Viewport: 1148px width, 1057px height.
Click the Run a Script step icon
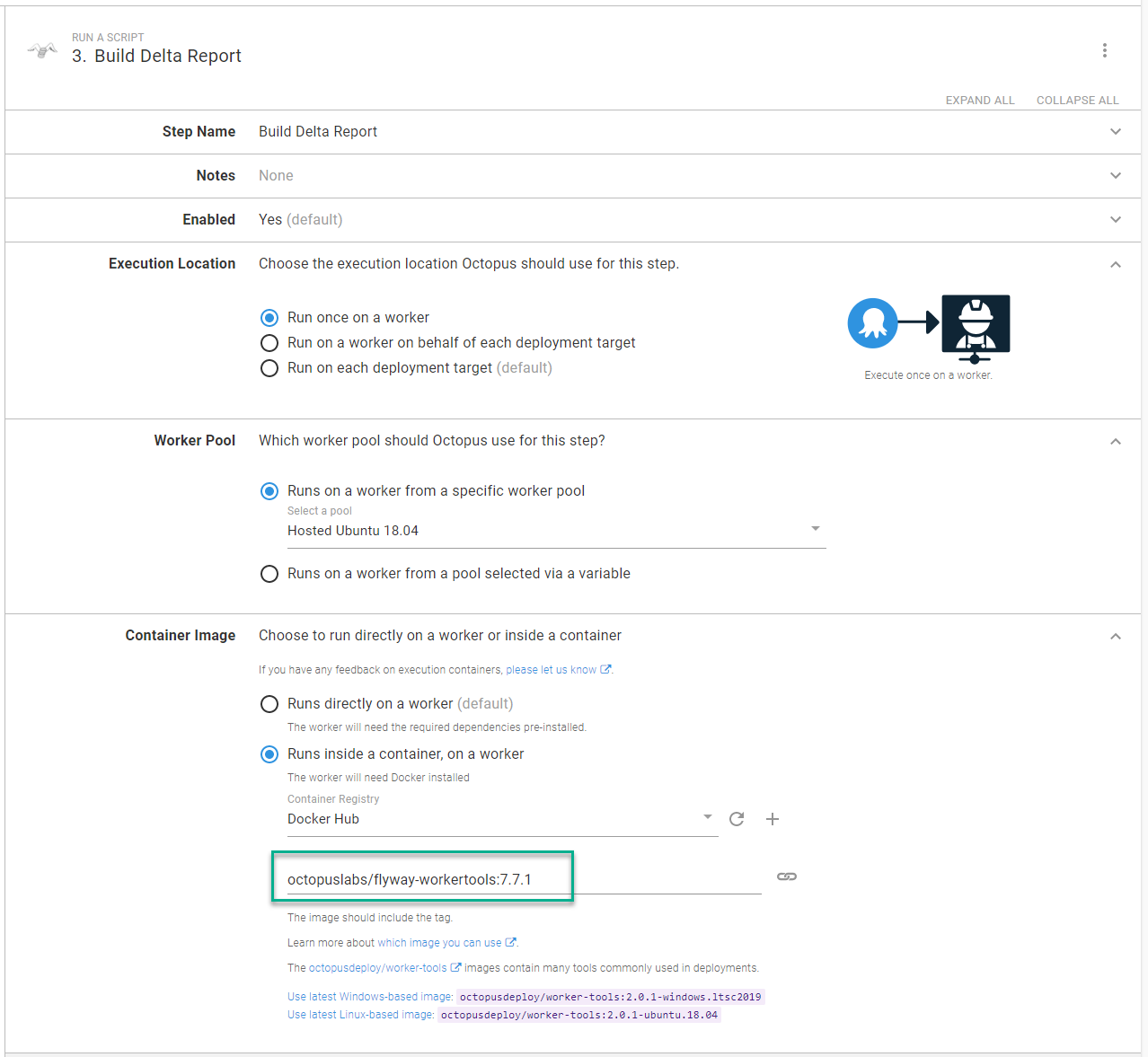click(x=41, y=49)
